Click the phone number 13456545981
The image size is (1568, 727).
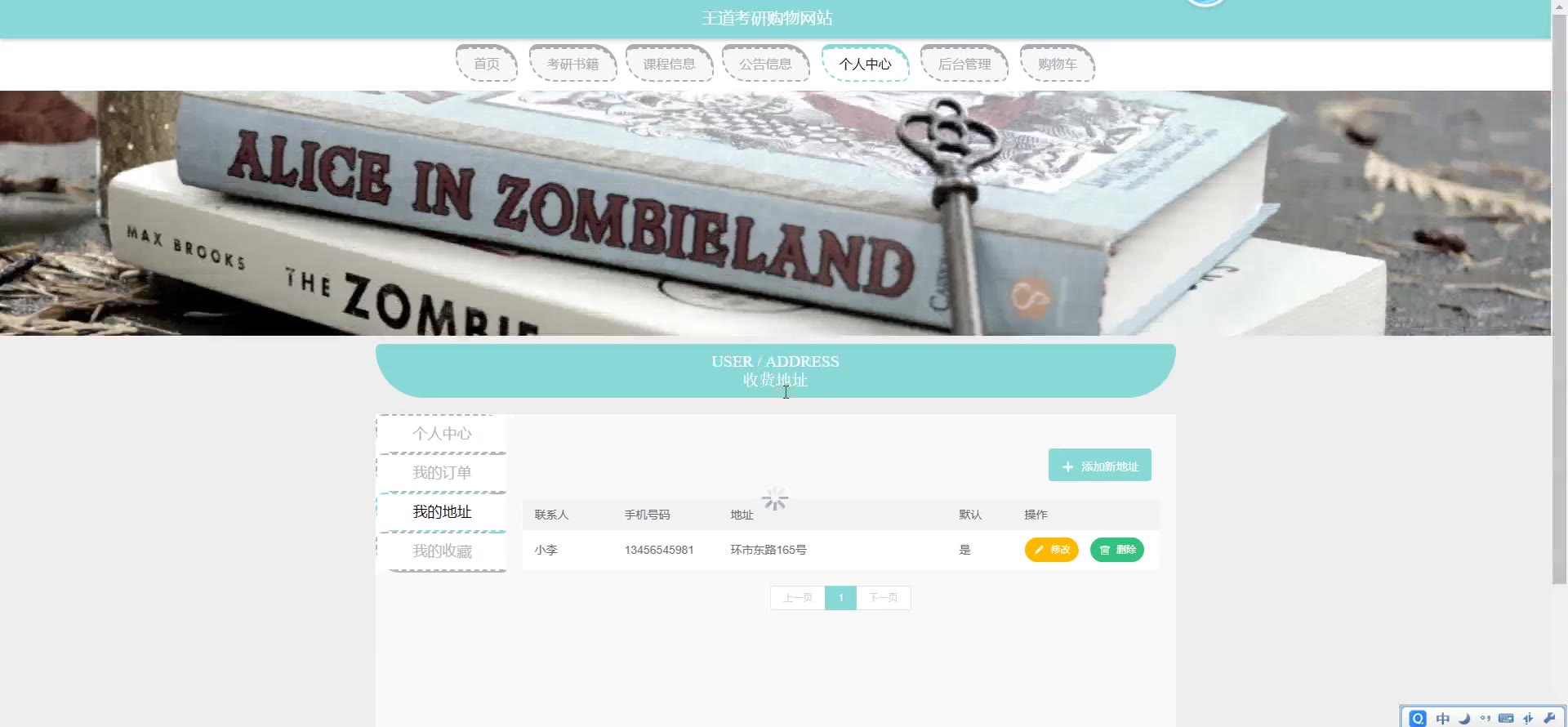pyautogui.click(x=659, y=550)
